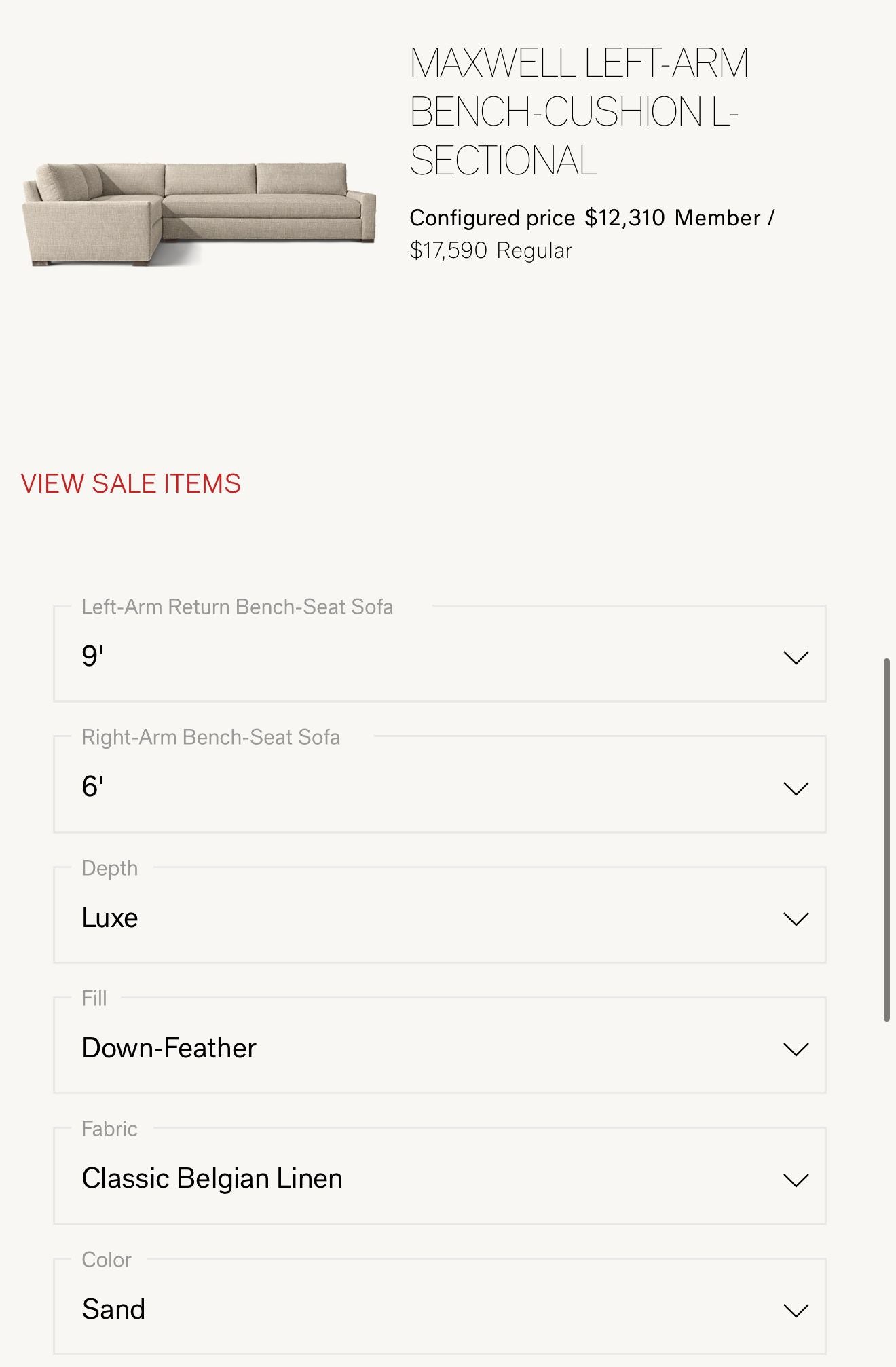896x1367 pixels.
Task: Click the Fabric field label
Action: (109, 1129)
